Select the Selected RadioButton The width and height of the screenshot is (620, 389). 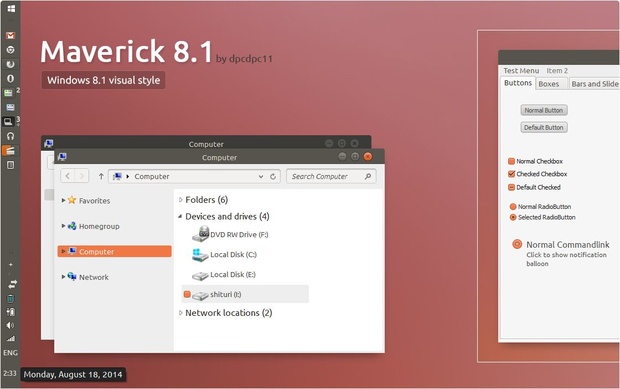pyautogui.click(x=513, y=217)
